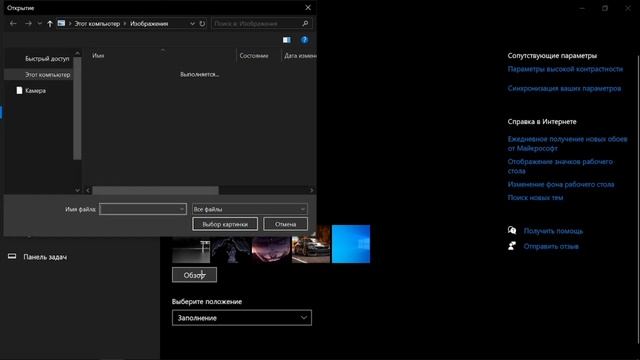Toggle the preview pane view icon
The image size is (640, 360).
(287, 40)
